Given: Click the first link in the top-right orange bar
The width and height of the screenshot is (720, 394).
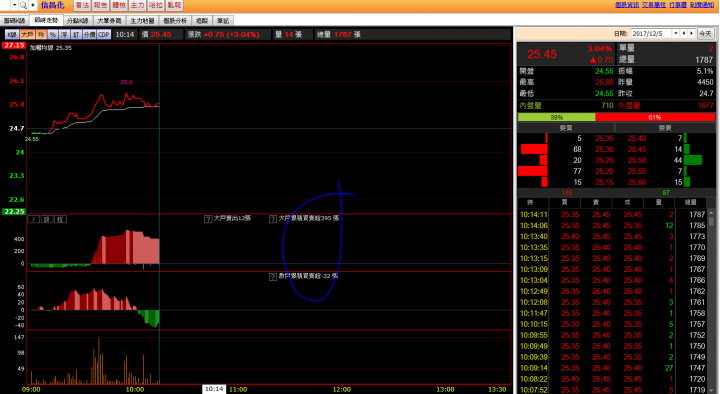Looking at the screenshot, I should [627, 5].
